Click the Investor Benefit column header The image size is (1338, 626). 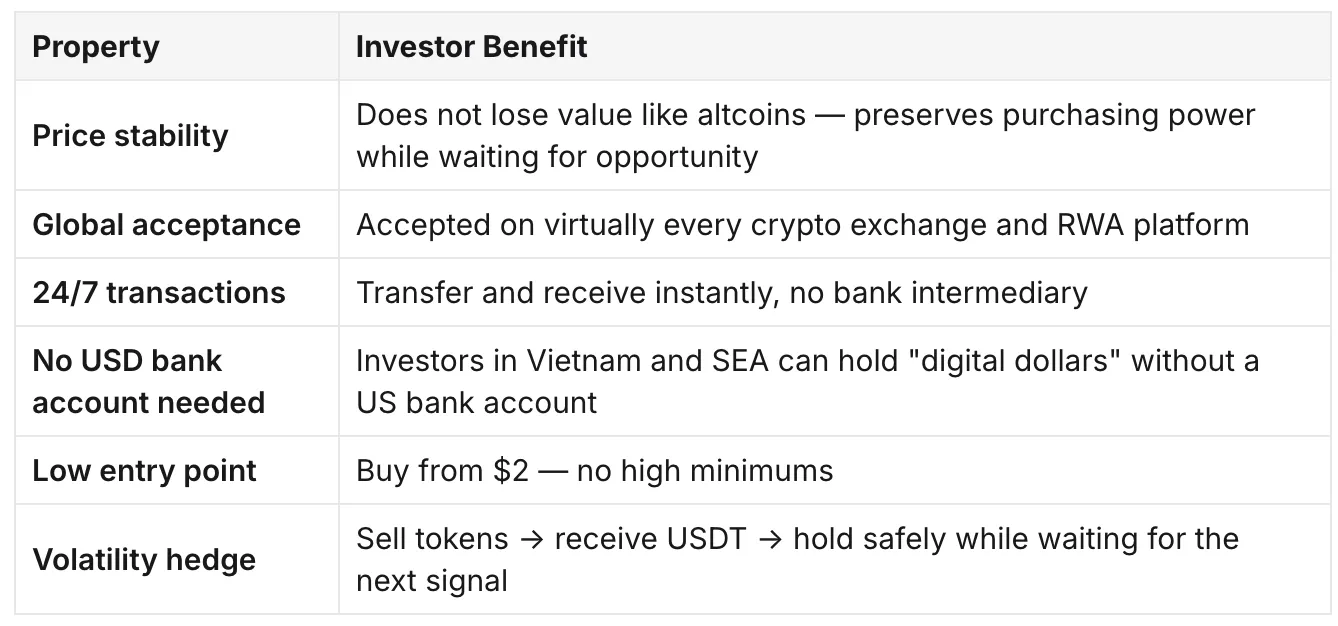pos(472,47)
